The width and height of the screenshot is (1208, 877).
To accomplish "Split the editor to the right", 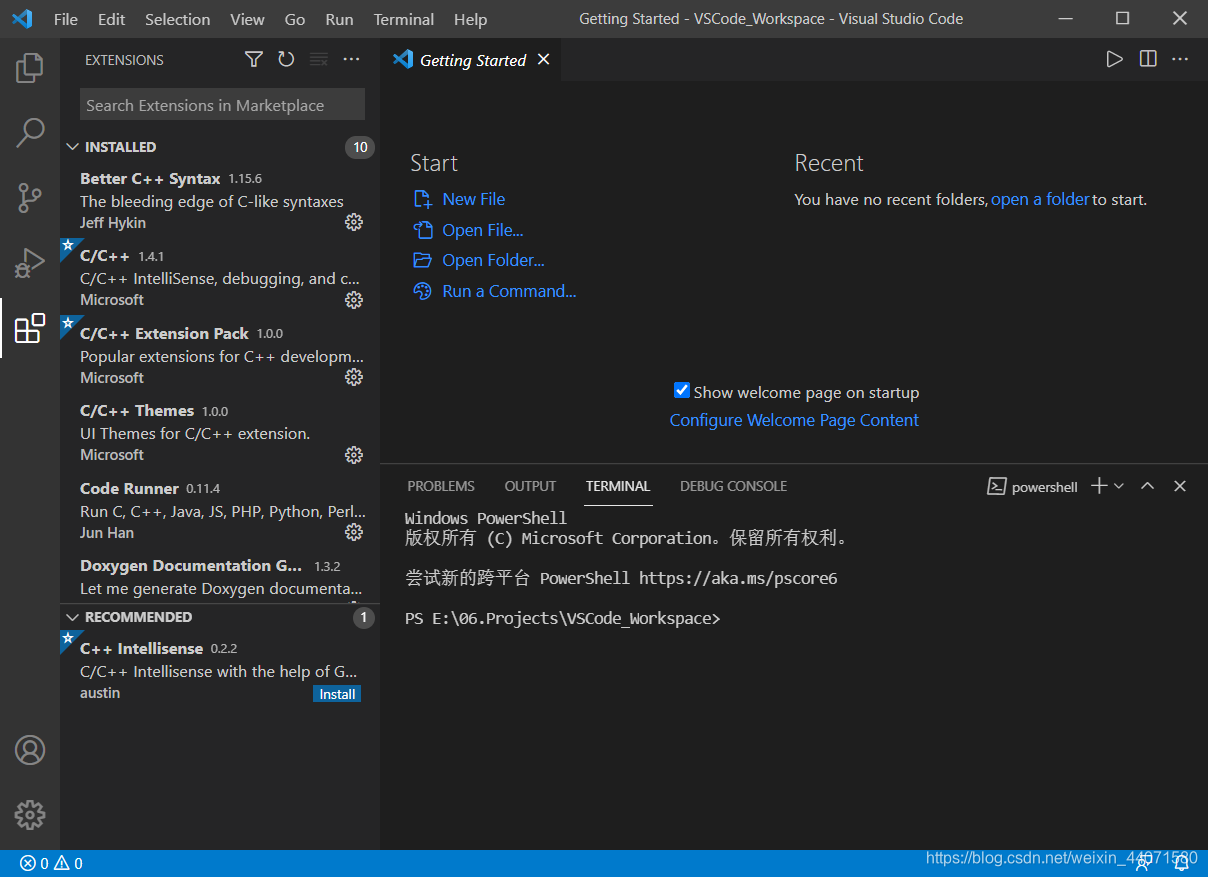I will (x=1148, y=59).
